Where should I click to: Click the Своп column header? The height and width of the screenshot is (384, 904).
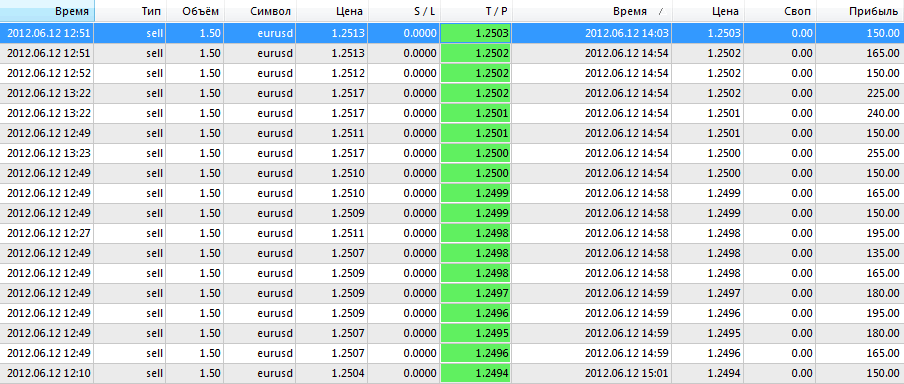pyautogui.click(x=780, y=11)
